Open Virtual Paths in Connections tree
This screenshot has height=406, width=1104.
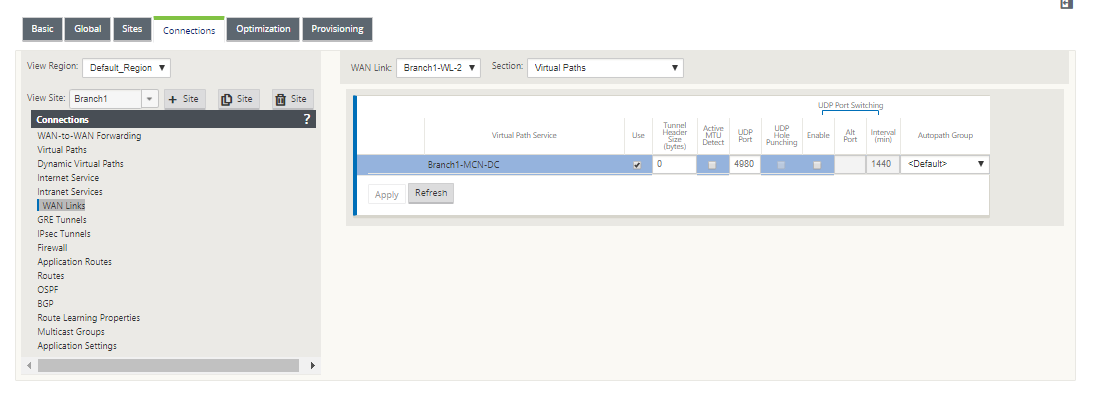(63, 150)
